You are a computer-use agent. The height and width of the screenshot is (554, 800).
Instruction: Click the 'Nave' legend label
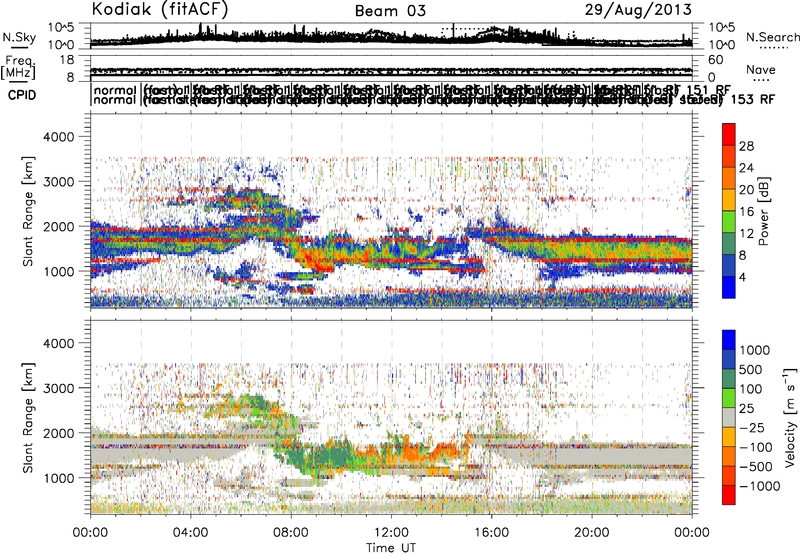coord(760,69)
